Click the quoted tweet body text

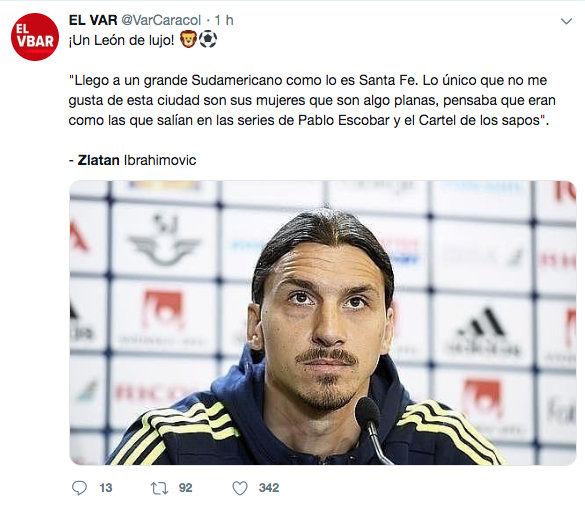(x=312, y=100)
